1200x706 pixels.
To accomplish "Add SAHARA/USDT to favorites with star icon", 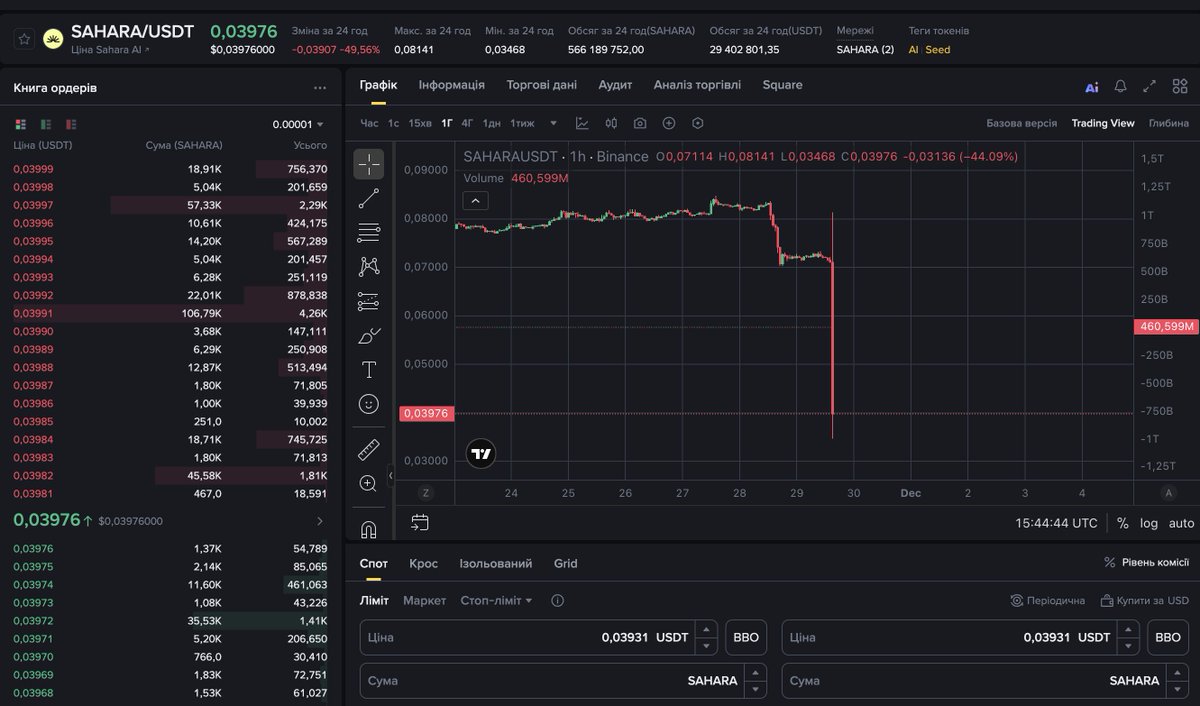I will [x=24, y=39].
